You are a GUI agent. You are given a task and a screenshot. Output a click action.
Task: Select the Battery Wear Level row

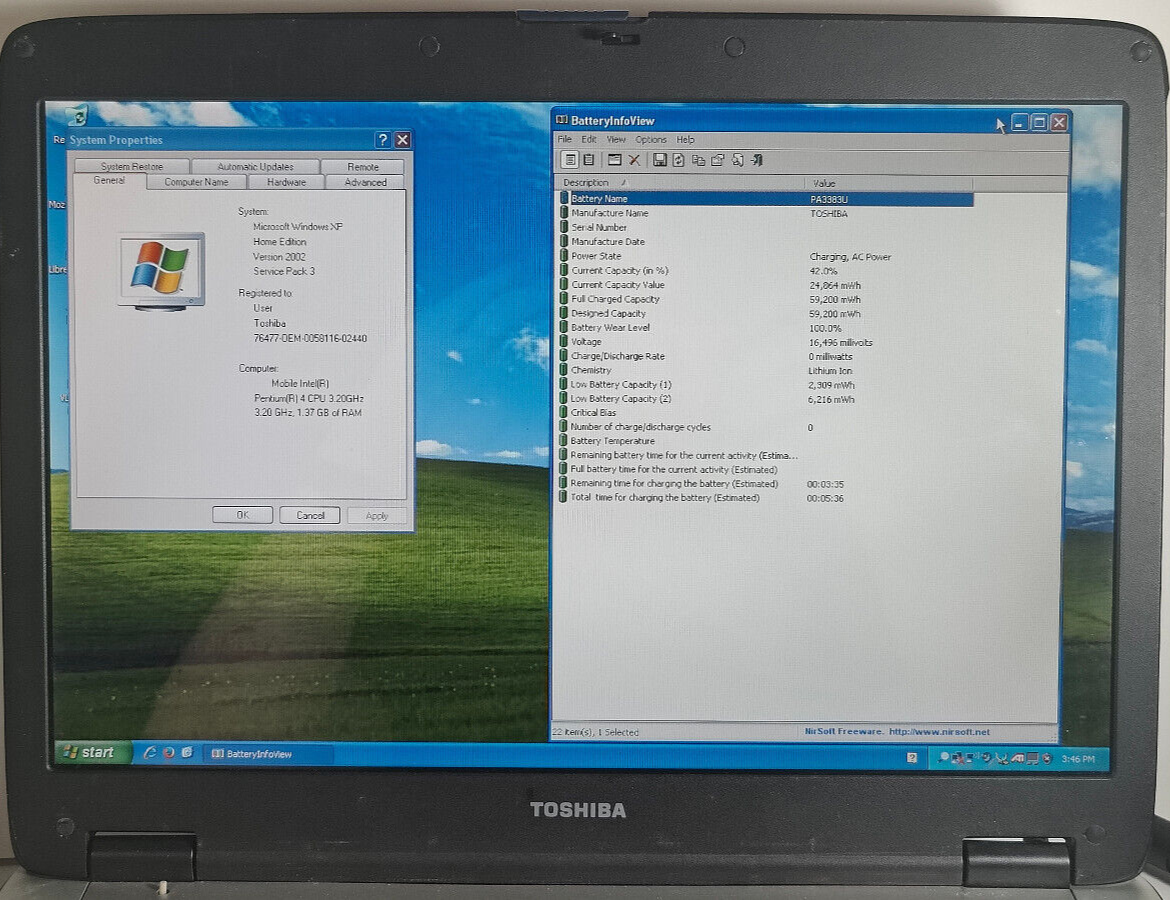click(765, 327)
